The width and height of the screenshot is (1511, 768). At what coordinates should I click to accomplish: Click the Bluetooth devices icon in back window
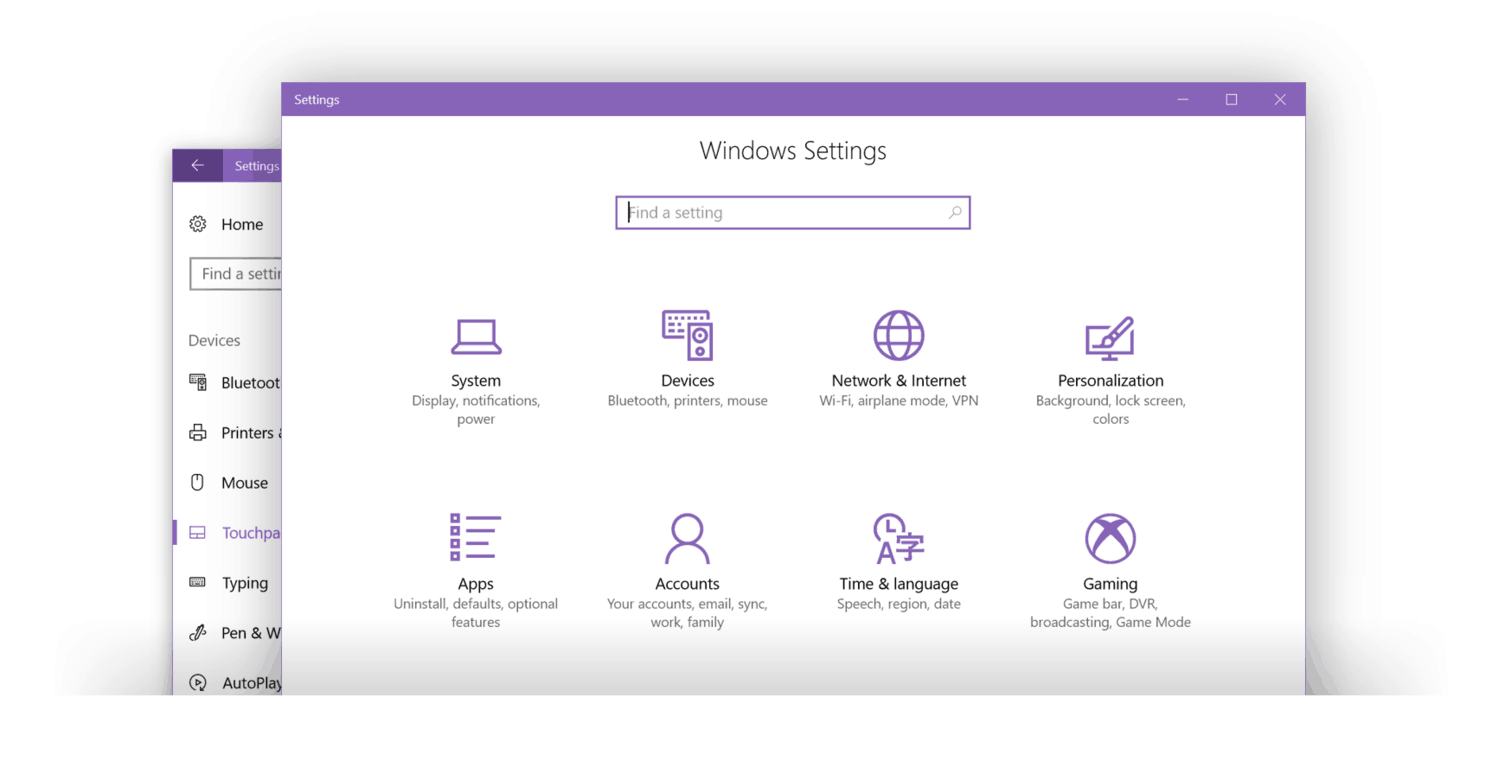(x=198, y=382)
